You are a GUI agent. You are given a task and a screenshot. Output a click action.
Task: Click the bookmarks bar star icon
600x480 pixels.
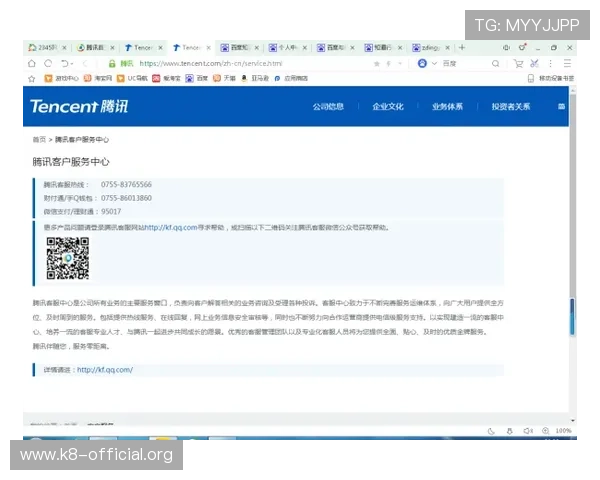coord(32,78)
